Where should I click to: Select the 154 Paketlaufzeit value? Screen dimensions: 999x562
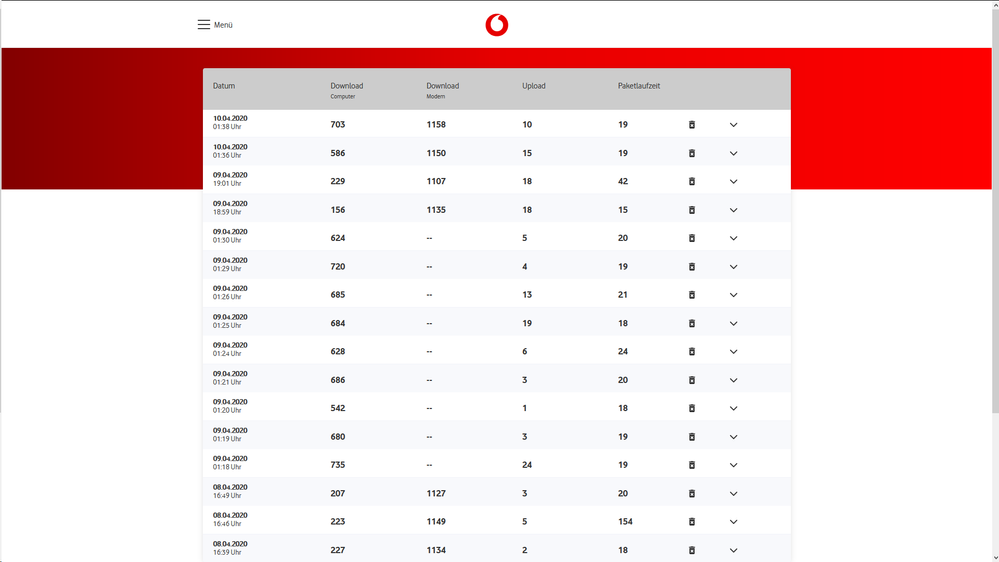pos(625,522)
